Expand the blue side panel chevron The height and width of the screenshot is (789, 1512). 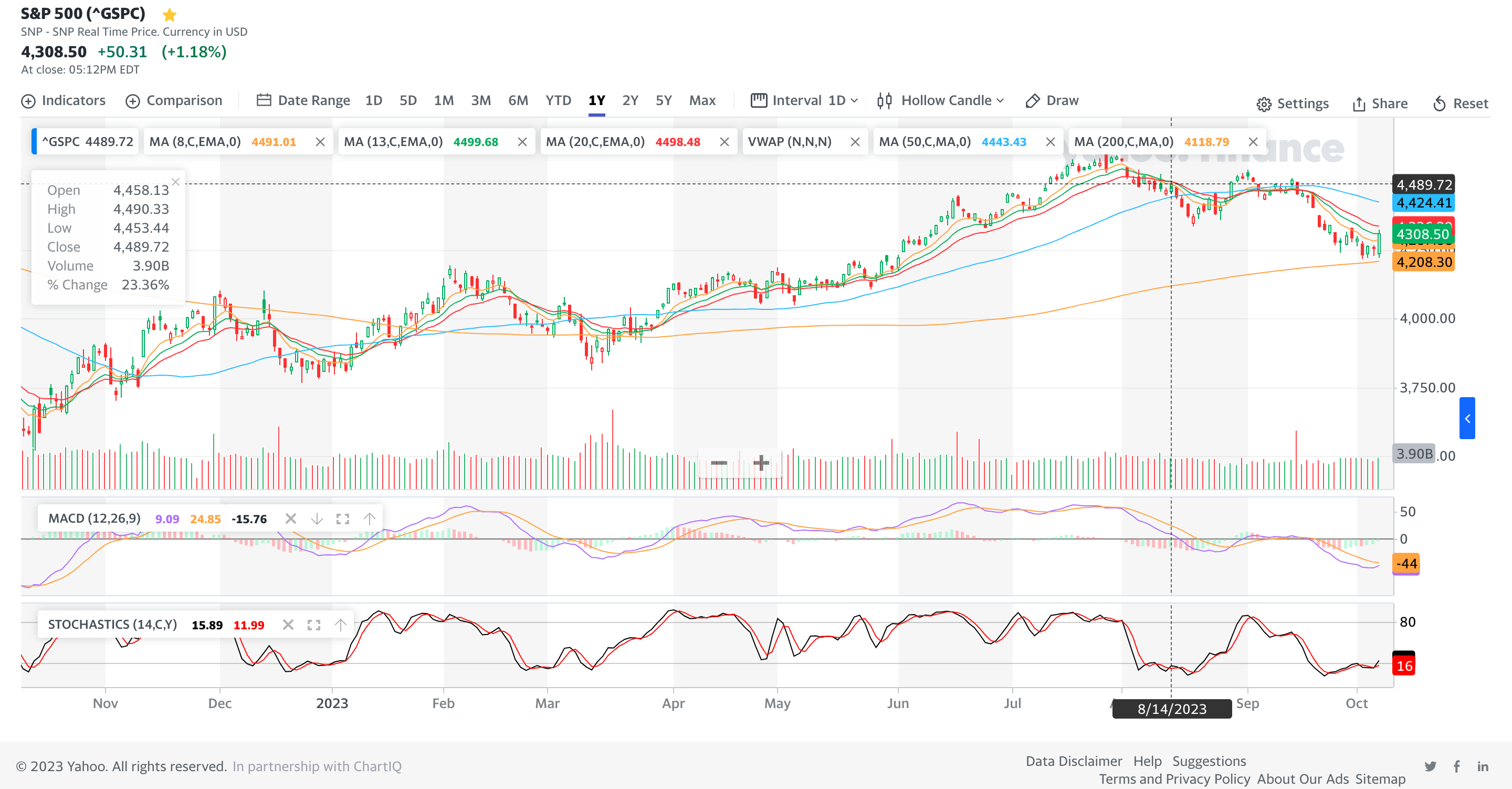pos(1467,418)
